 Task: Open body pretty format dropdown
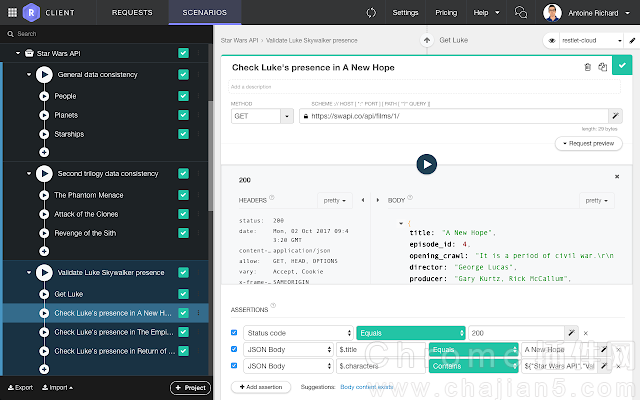tap(597, 200)
